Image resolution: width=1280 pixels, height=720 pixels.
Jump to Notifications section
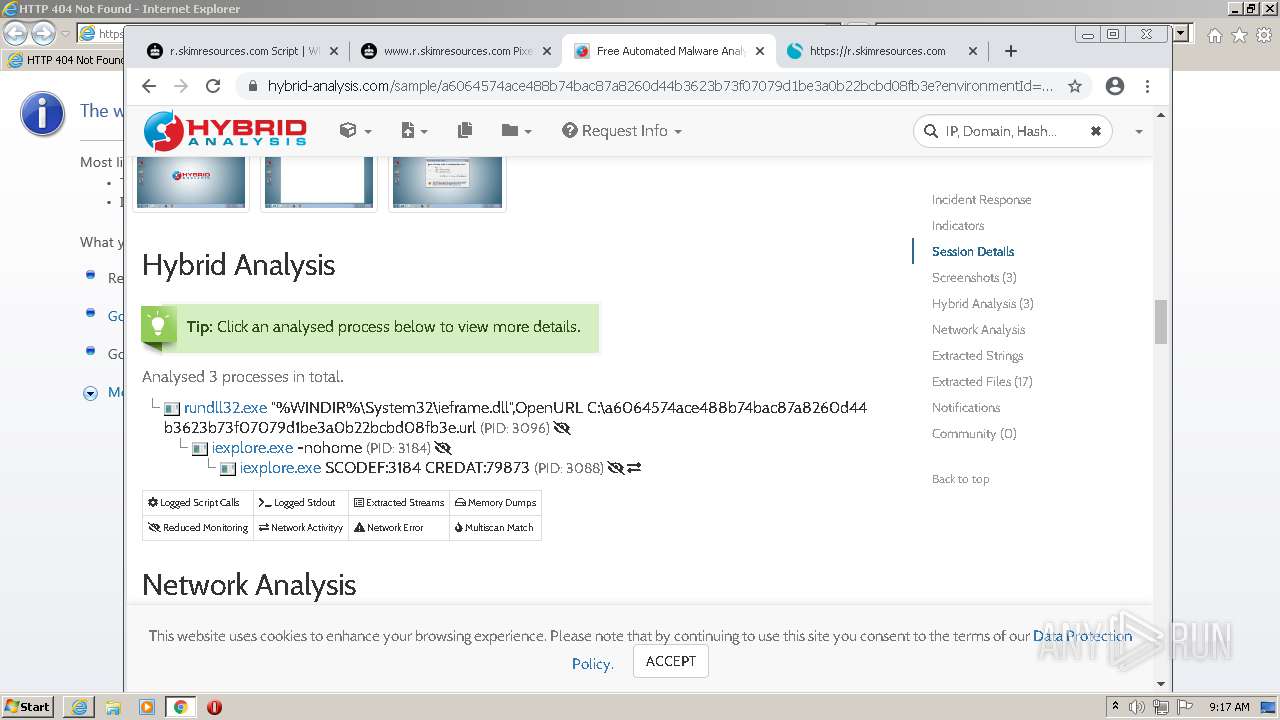tap(966, 408)
